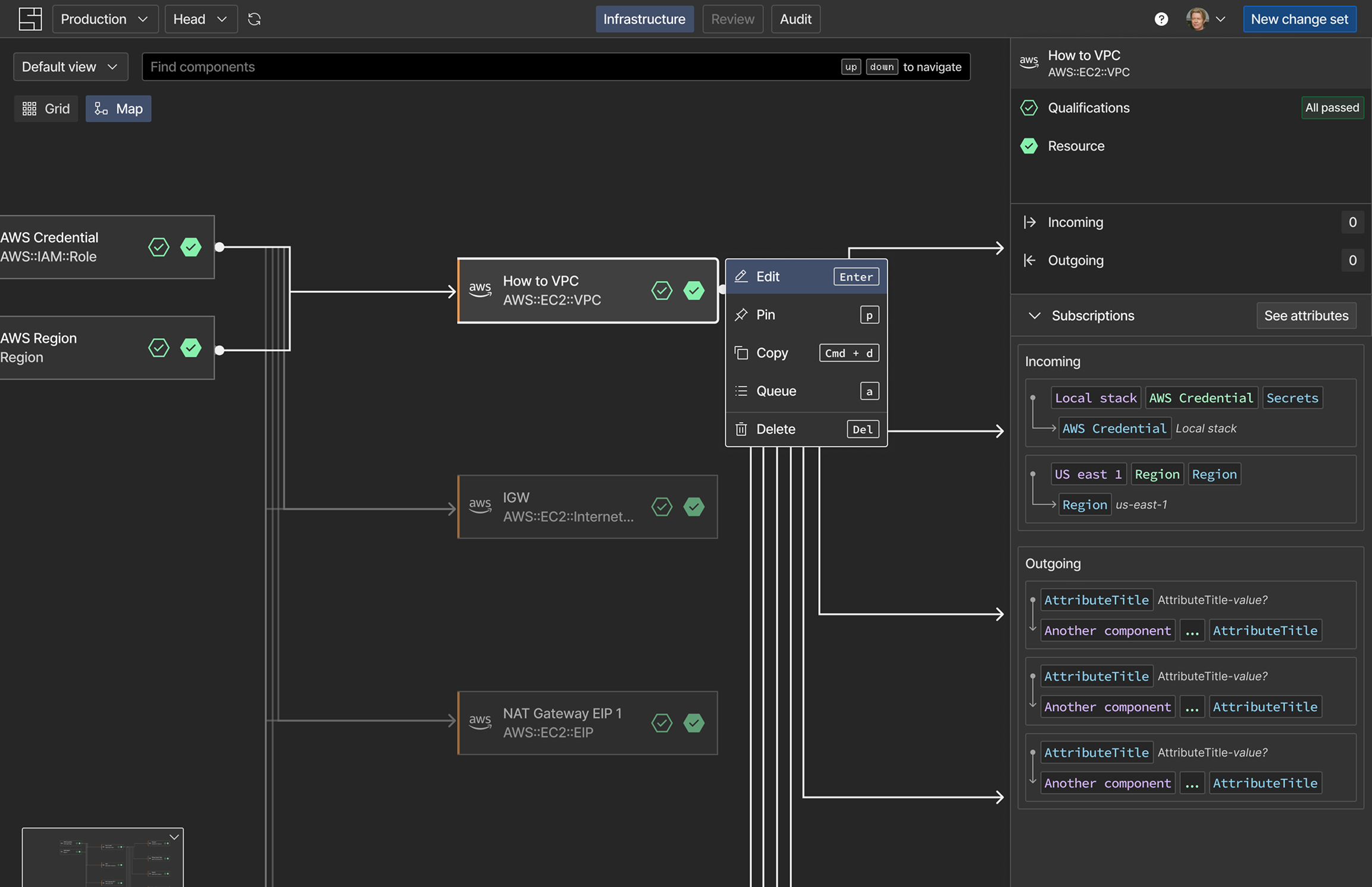The width and height of the screenshot is (1372, 887).
Task: Switch to Grid view
Action: click(x=46, y=108)
